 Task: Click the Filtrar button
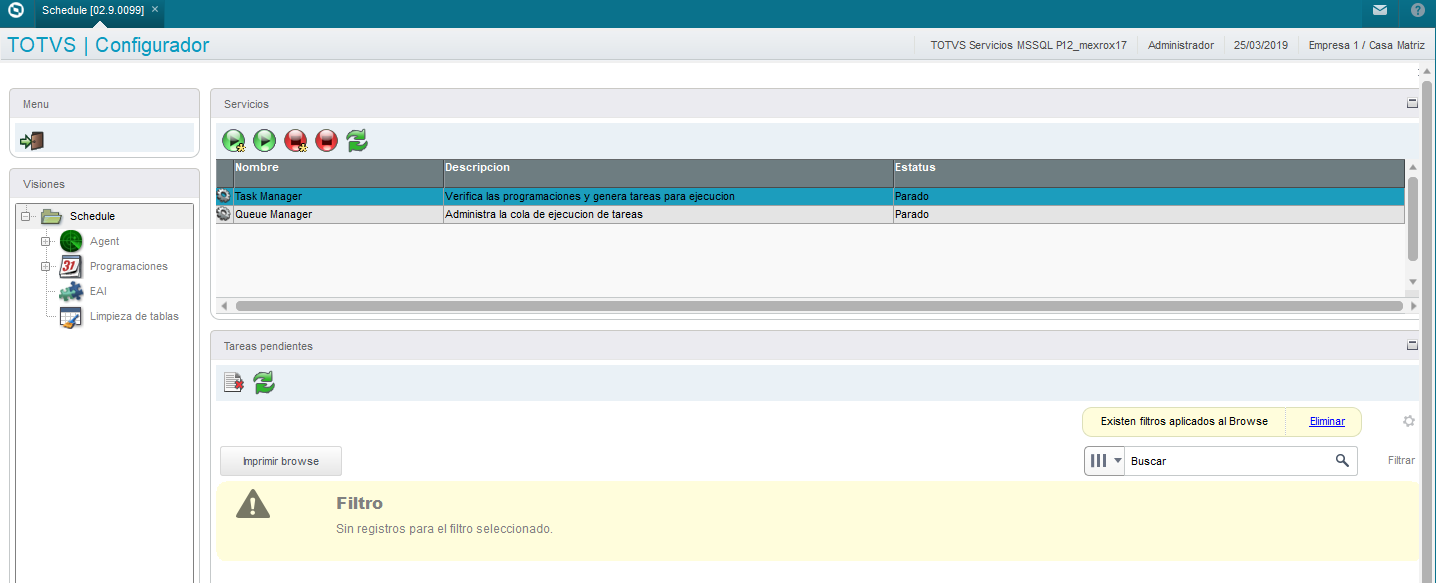(x=1401, y=460)
